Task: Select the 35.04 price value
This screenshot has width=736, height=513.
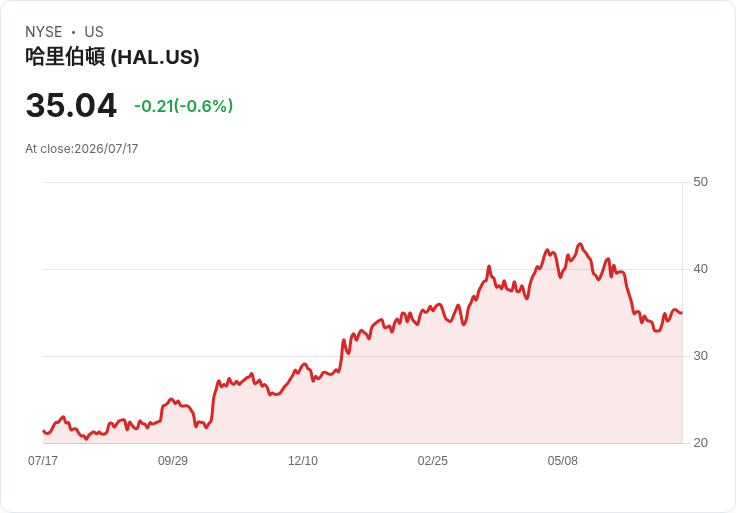Action: point(71,105)
